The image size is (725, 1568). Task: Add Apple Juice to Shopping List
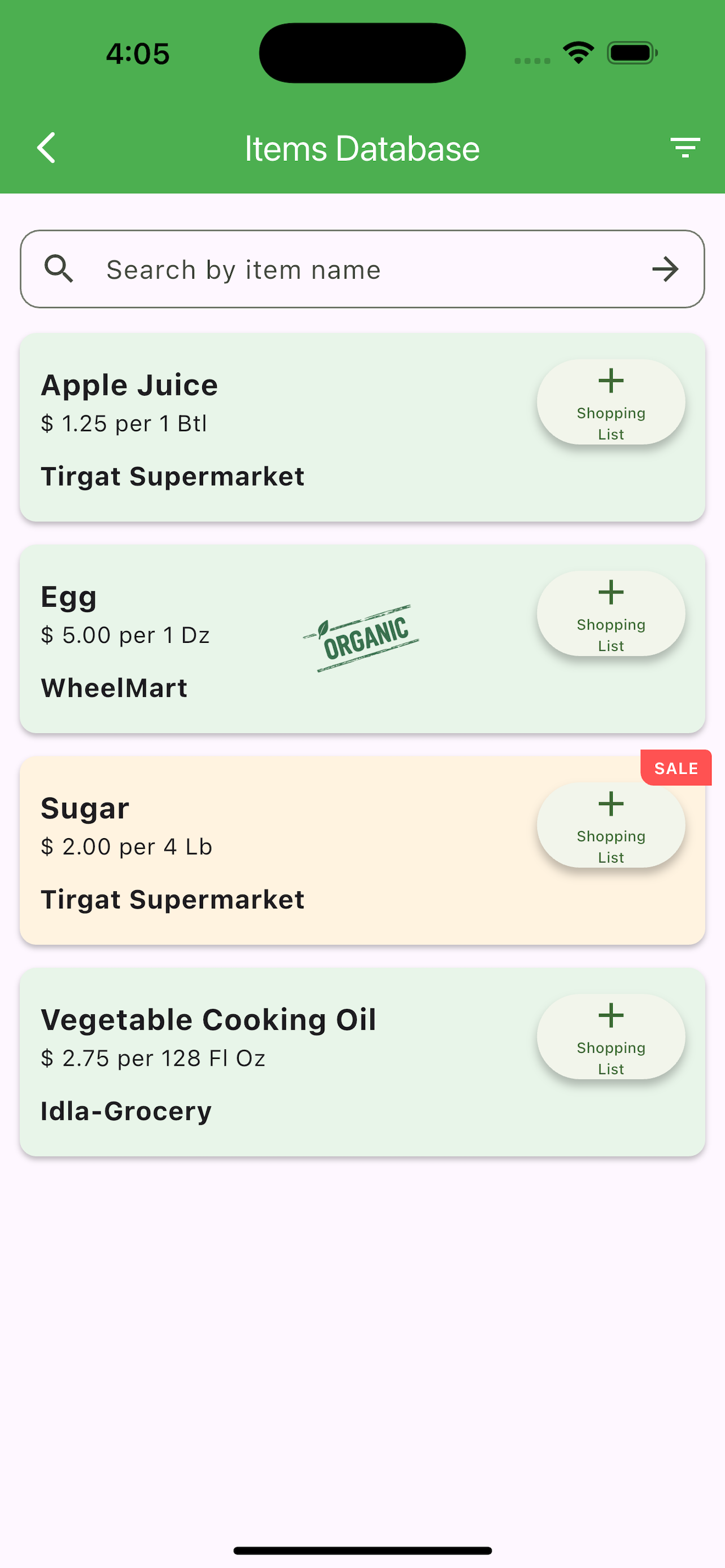(610, 402)
